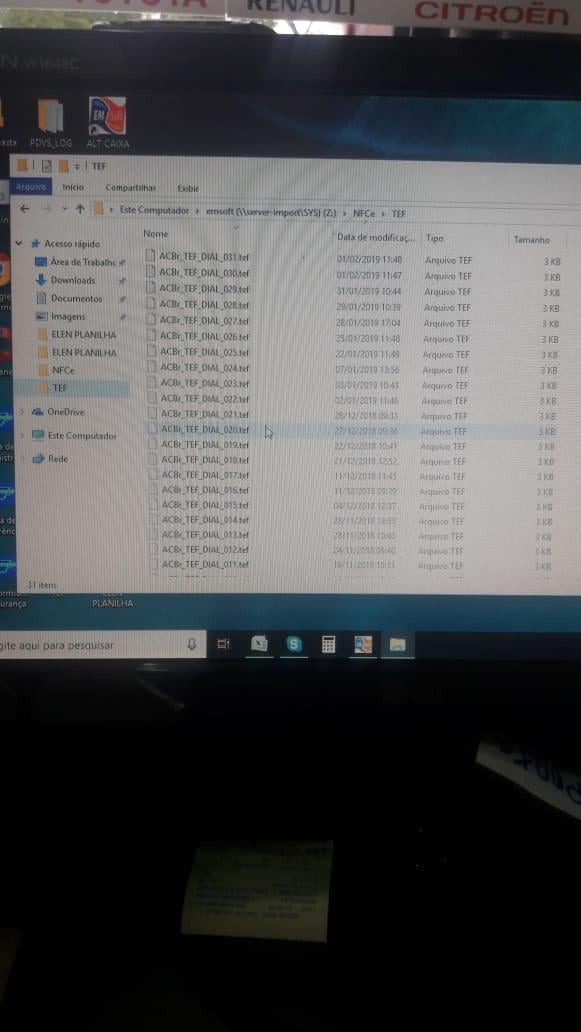Sort by the Tipo column header
This screenshot has height=1032, width=581.
pyautogui.click(x=434, y=238)
